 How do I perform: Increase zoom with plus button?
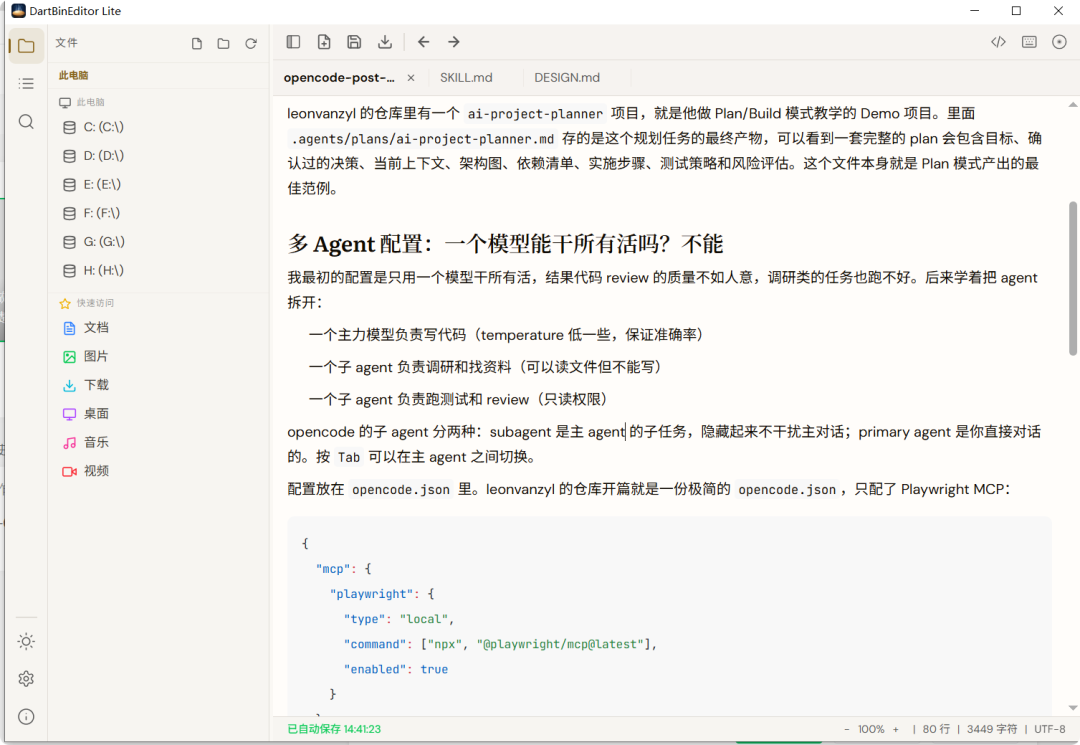click(895, 729)
